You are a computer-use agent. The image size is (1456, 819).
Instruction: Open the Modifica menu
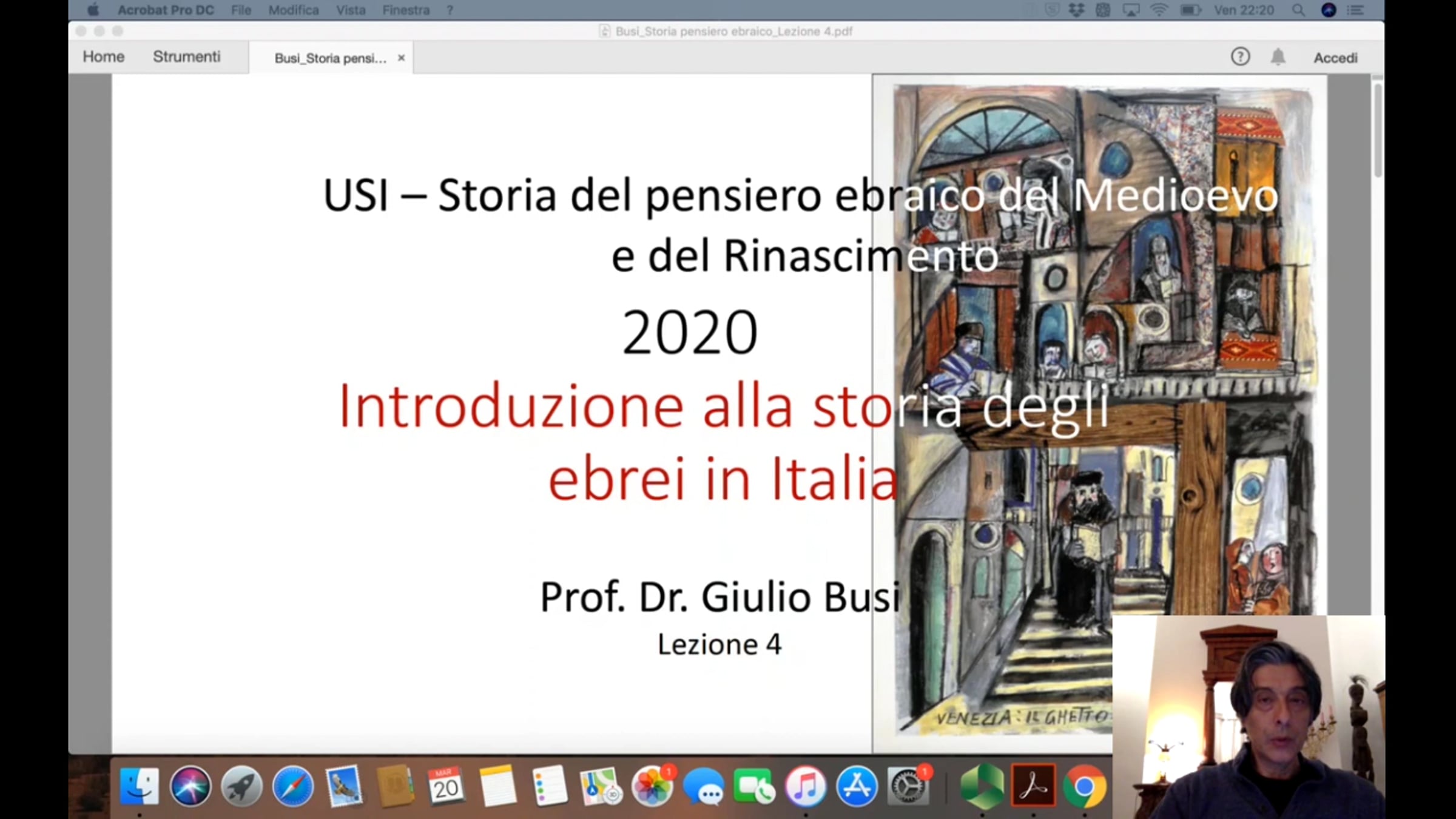point(294,10)
